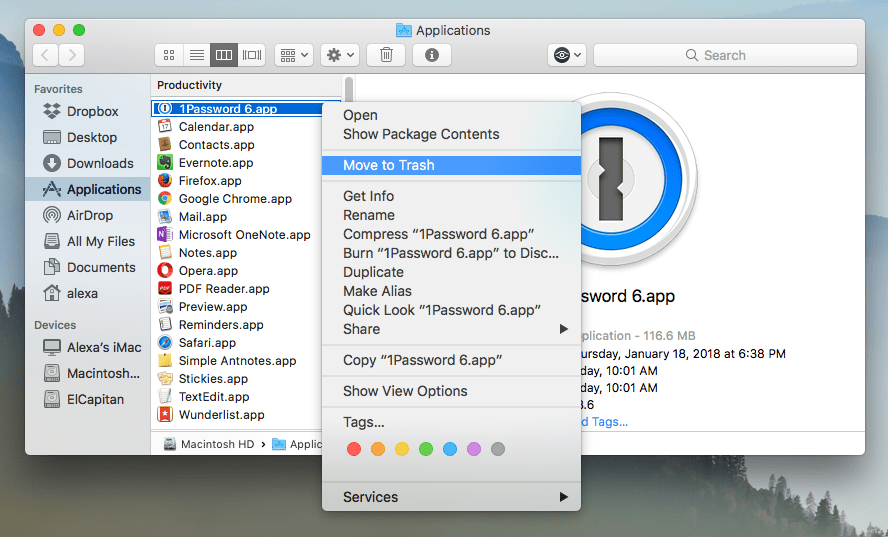Click Macintosh HD in the path bar
This screenshot has width=888, height=537.
click(209, 444)
